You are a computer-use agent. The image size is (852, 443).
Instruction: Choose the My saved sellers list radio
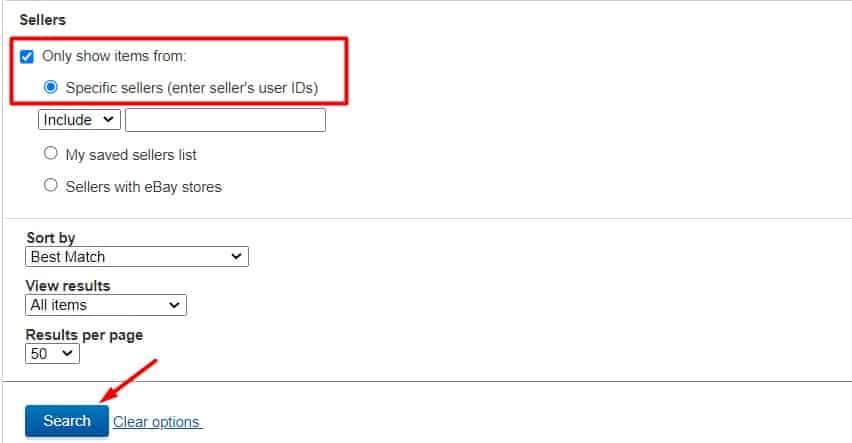pyautogui.click(x=51, y=153)
